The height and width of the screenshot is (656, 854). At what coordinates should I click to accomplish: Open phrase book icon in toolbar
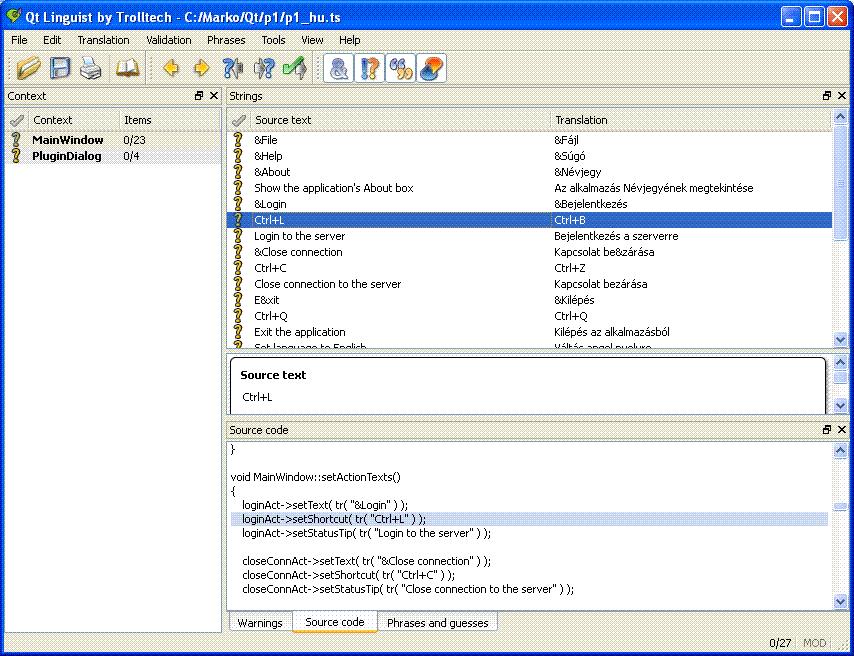(127, 68)
